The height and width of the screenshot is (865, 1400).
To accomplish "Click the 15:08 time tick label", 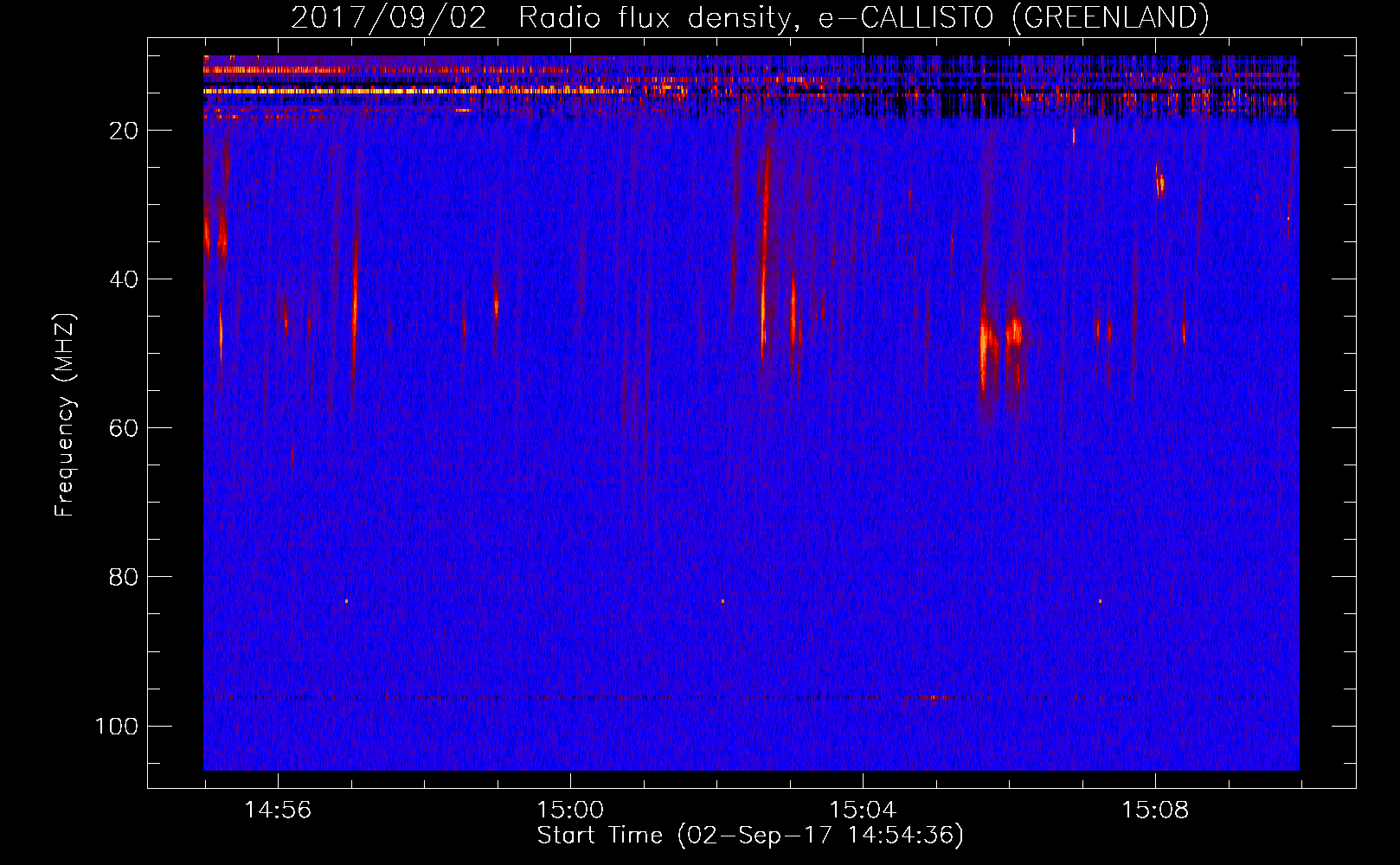I will click(x=1155, y=811).
